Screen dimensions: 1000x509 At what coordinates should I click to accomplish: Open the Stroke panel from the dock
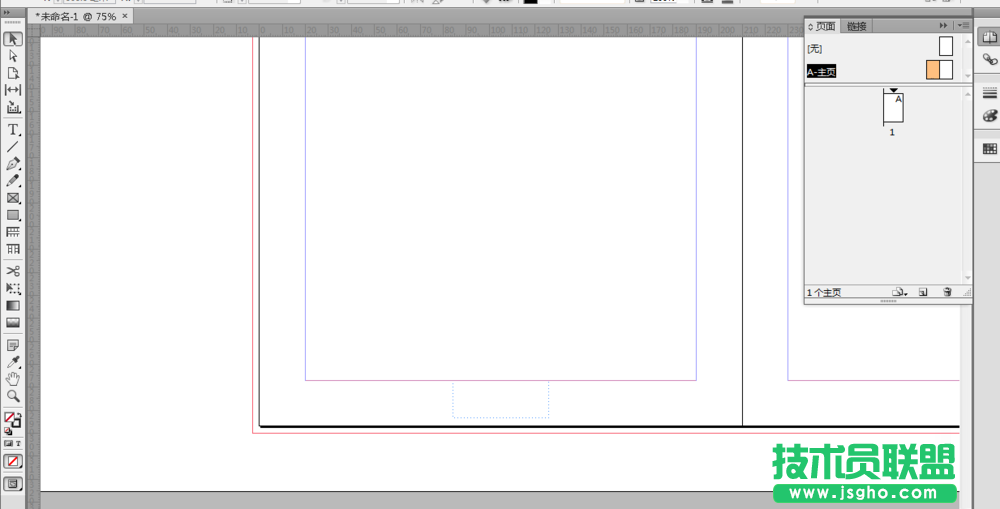coord(989,94)
